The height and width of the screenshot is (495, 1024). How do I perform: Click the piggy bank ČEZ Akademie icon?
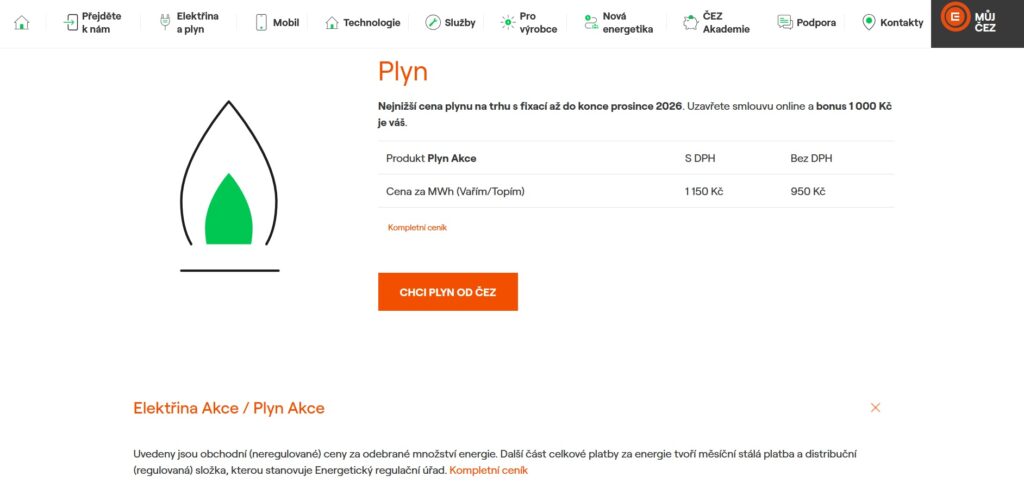click(691, 23)
